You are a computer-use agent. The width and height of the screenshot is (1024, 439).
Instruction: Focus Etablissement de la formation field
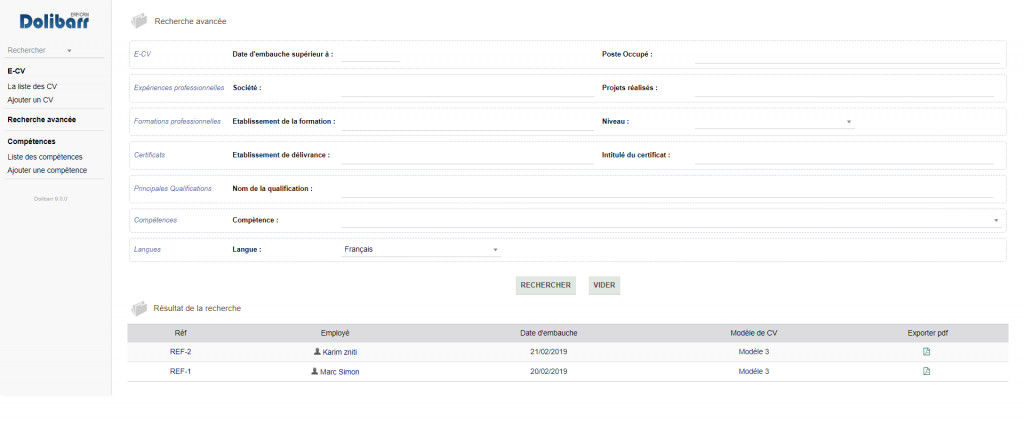click(x=467, y=123)
